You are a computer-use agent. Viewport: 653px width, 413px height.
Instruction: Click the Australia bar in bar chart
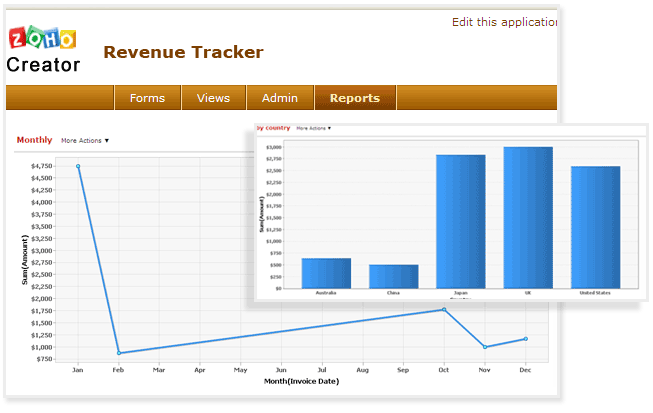point(326,273)
